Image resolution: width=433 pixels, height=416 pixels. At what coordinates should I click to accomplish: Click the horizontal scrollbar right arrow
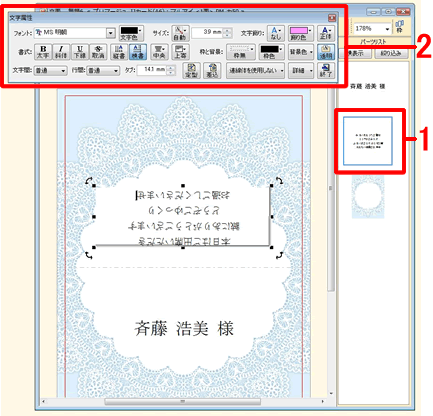[322, 402]
